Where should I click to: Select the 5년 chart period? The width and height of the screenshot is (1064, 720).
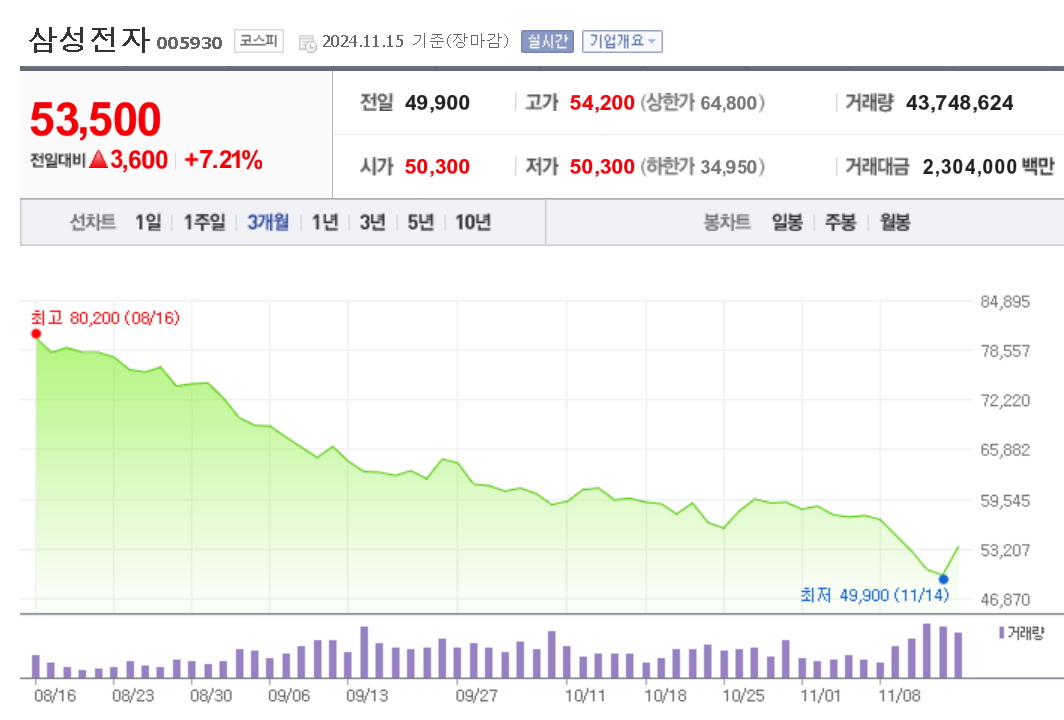pos(420,222)
